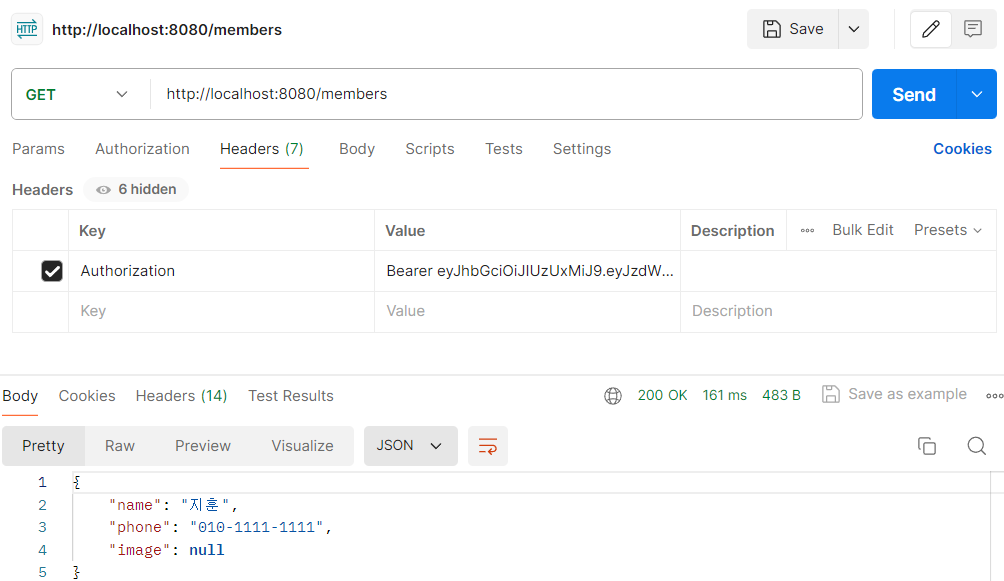Click the empty Description placeholder field
The image size is (1004, 581).
click(838, 311)
